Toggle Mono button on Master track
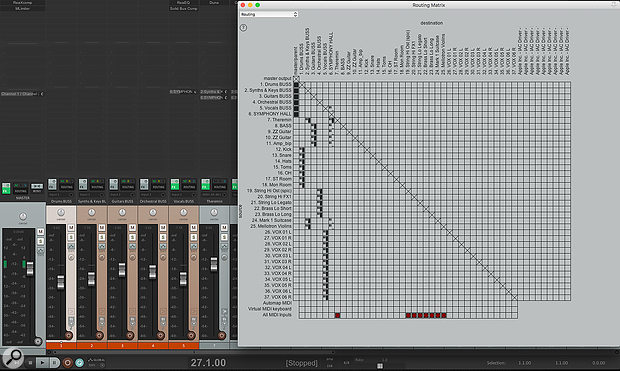Screen dimensions: 620x371 click(37, 188)
